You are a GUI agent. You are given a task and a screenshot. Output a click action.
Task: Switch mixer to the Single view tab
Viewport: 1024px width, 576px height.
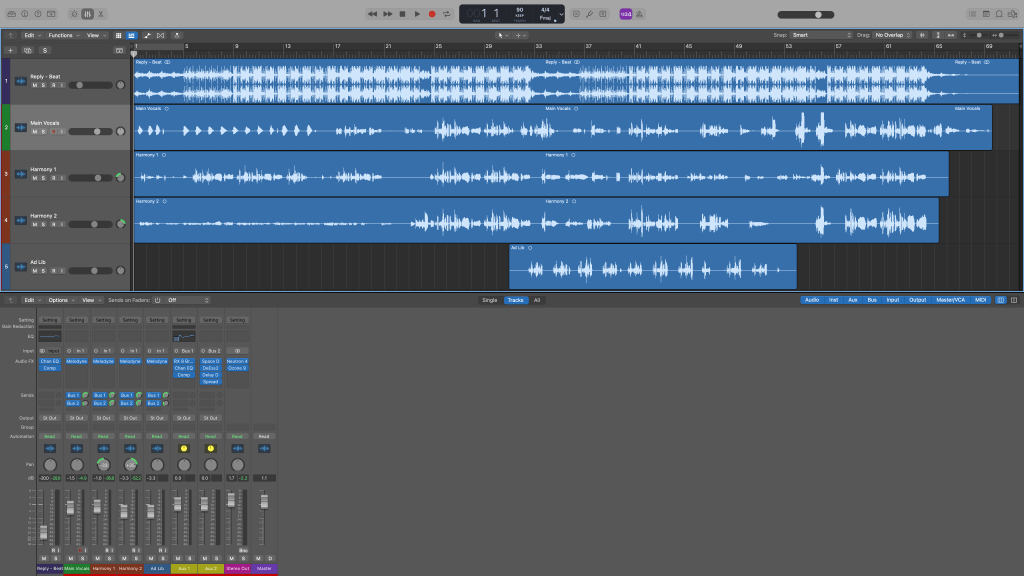pos(489,300)
